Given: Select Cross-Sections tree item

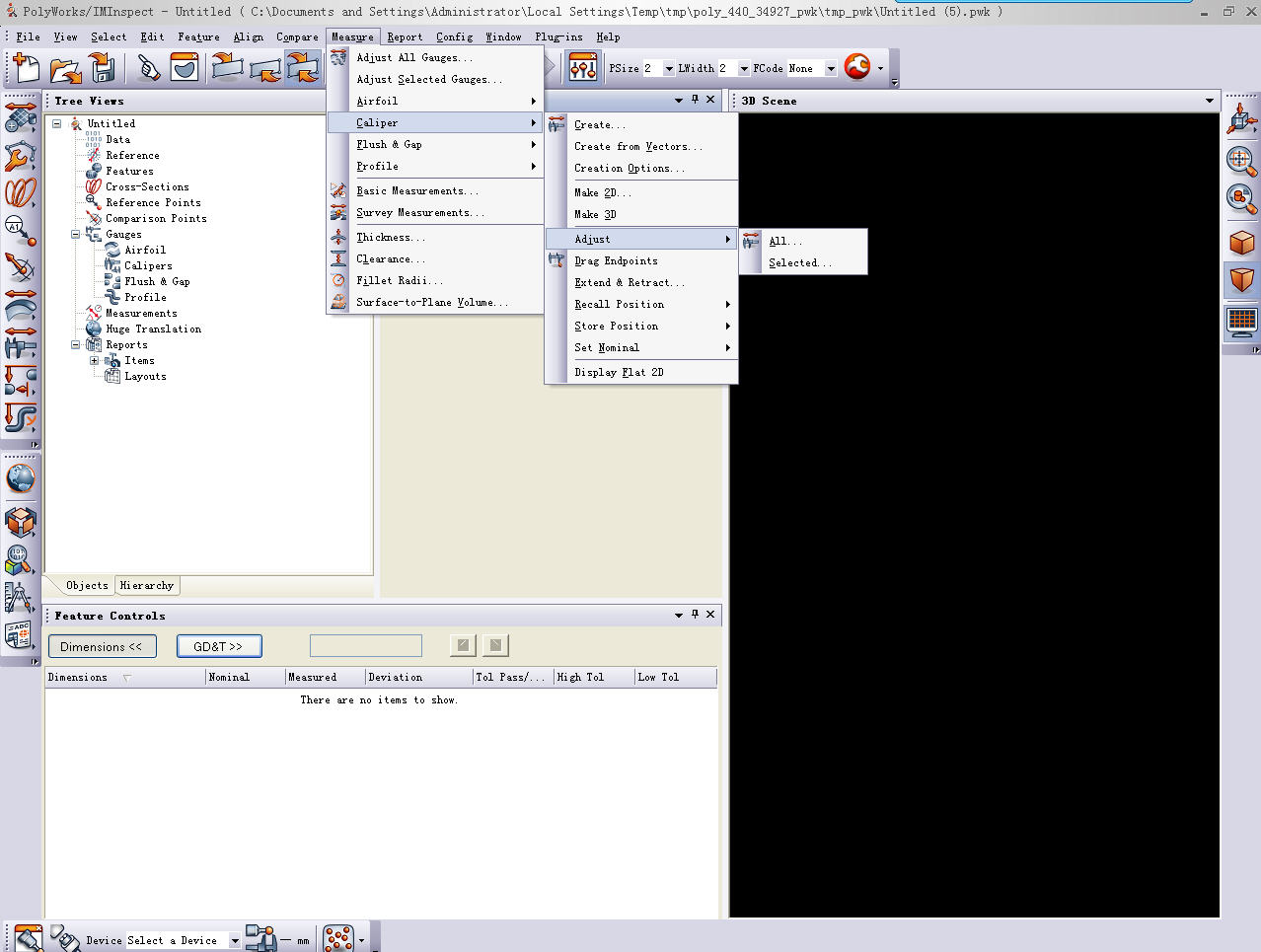Looking at the screenshot, I should tap(147, 187).
